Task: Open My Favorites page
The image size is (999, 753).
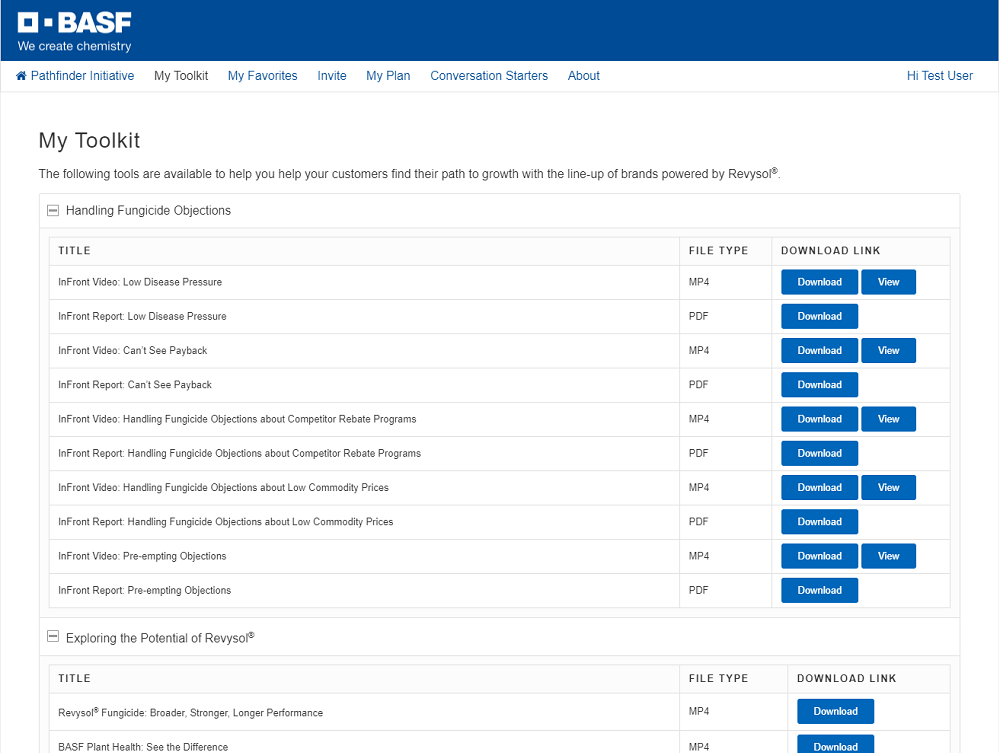Action: coord(262,76)
